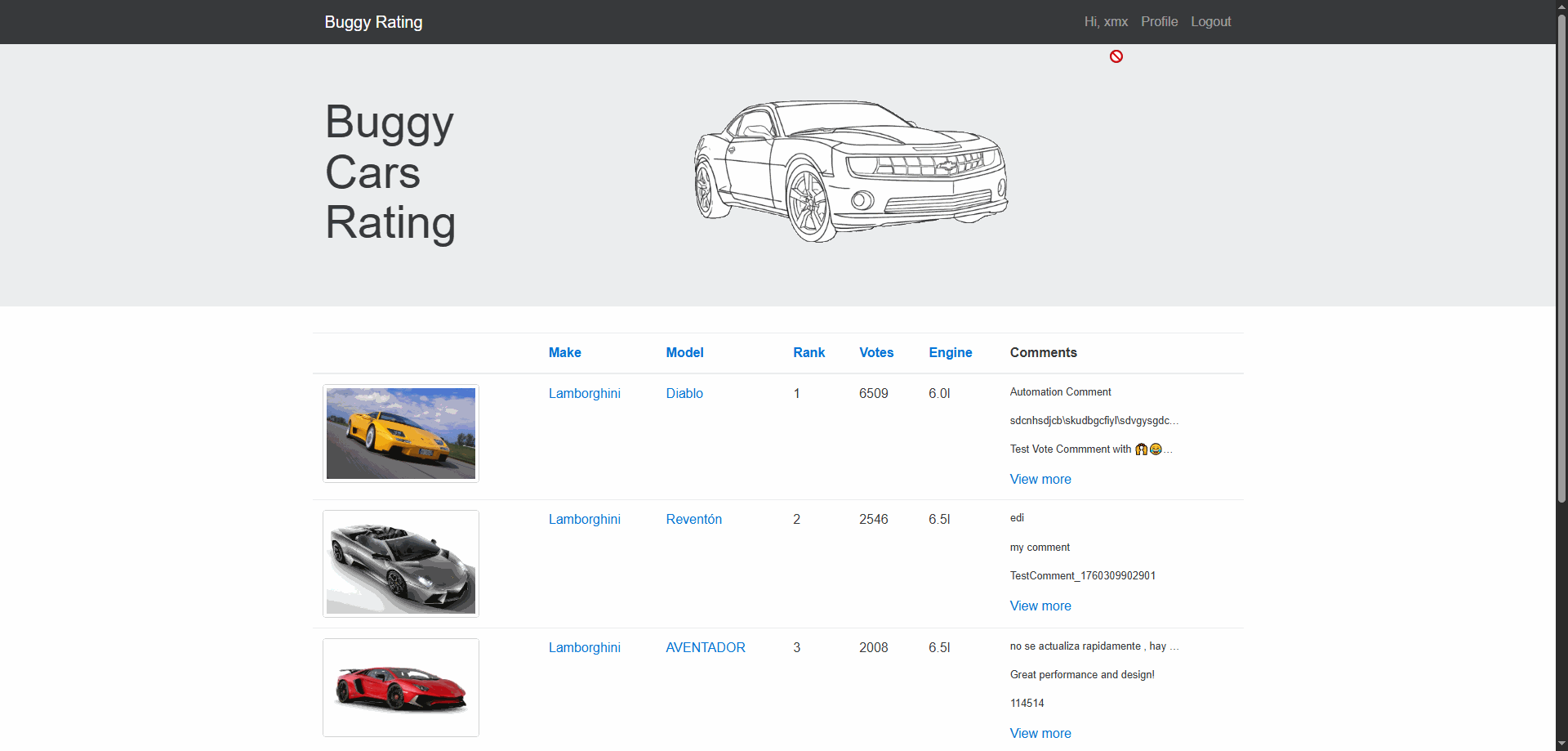Sort the table by Rank column
Image resolution: width=1568 pixels, height=751 pixels.
808,353
